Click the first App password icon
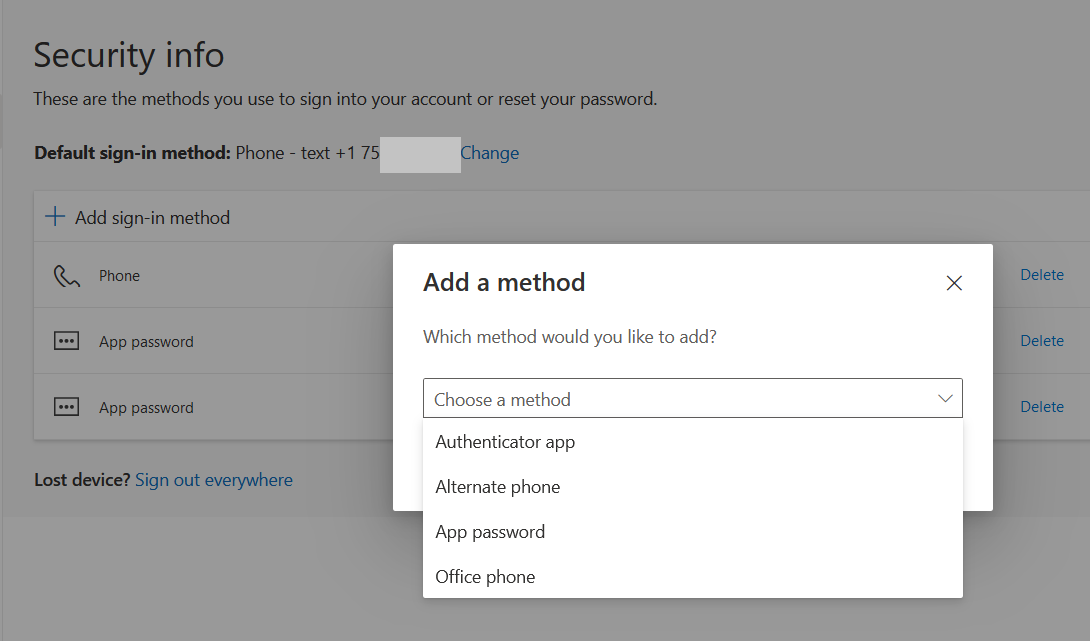The width and height of the screenshot is (1090, 641). pyautogui.click(x=66, y=341)
